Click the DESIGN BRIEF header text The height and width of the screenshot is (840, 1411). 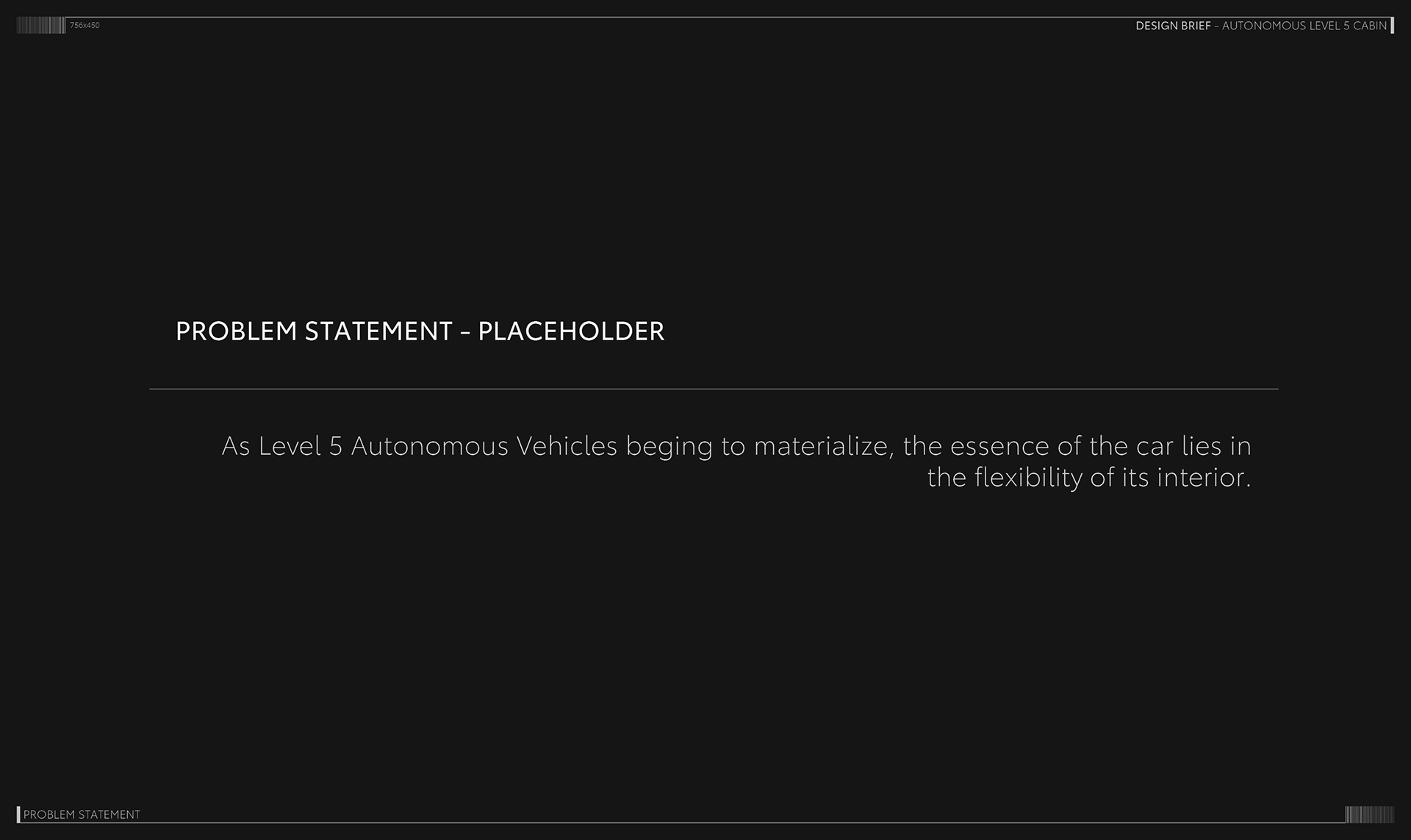click(1173, 26)
